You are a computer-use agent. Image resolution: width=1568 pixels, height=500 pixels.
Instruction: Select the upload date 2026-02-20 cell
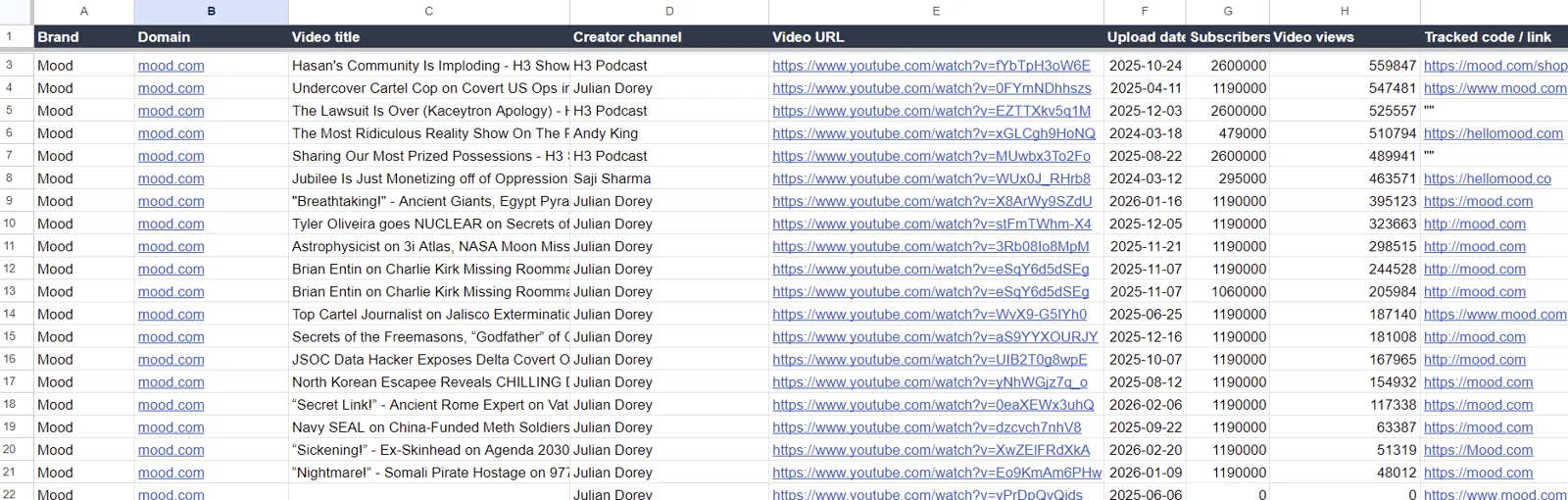(x=1145, y=449)
